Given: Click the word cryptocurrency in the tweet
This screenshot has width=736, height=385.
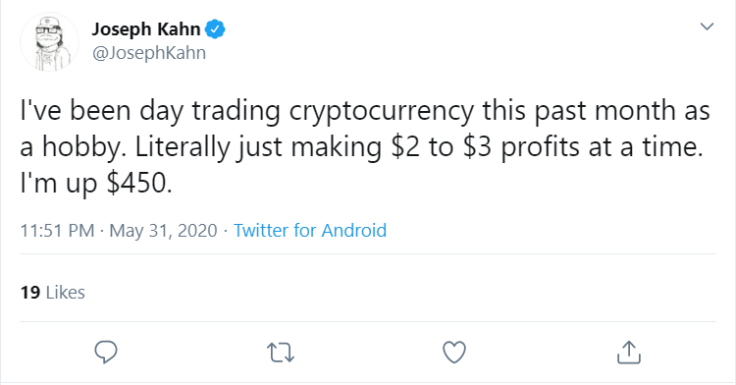Looking at the screenshot, I should [x=381, y=111].
